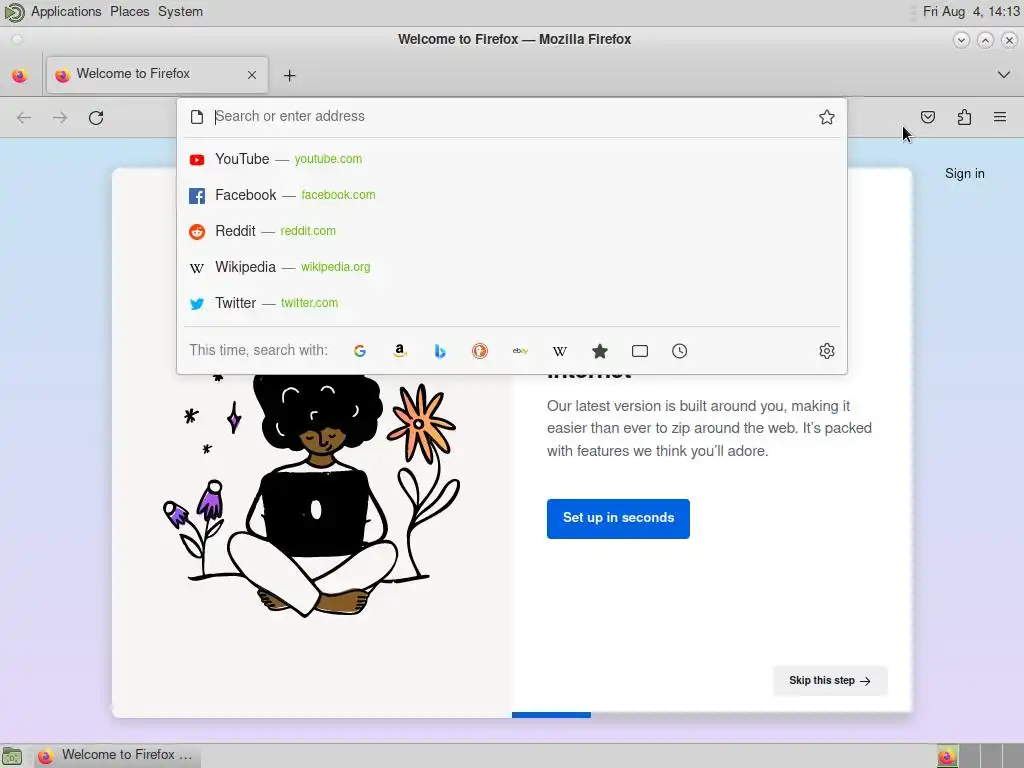Search this time with Wikipedia icon

click(x=560, y=351)
